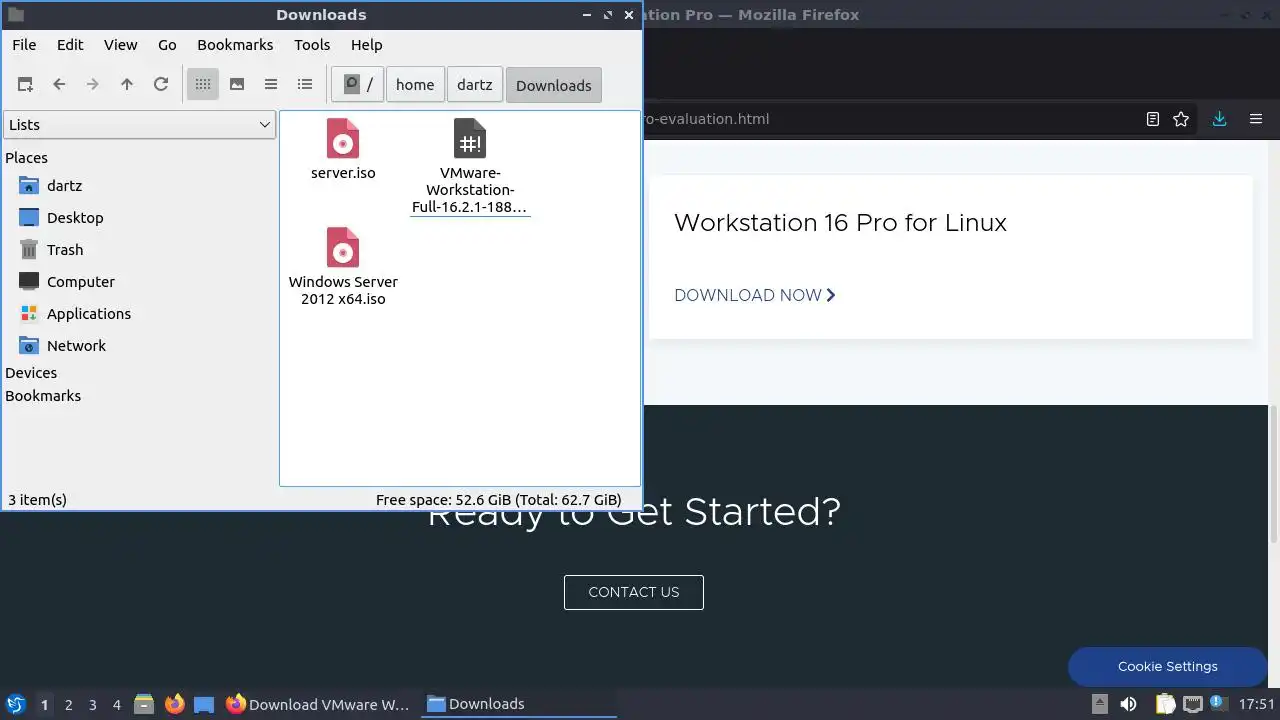Click the free space status bar text
Viewport: 1280px width, 720px height.
(498, 500)
